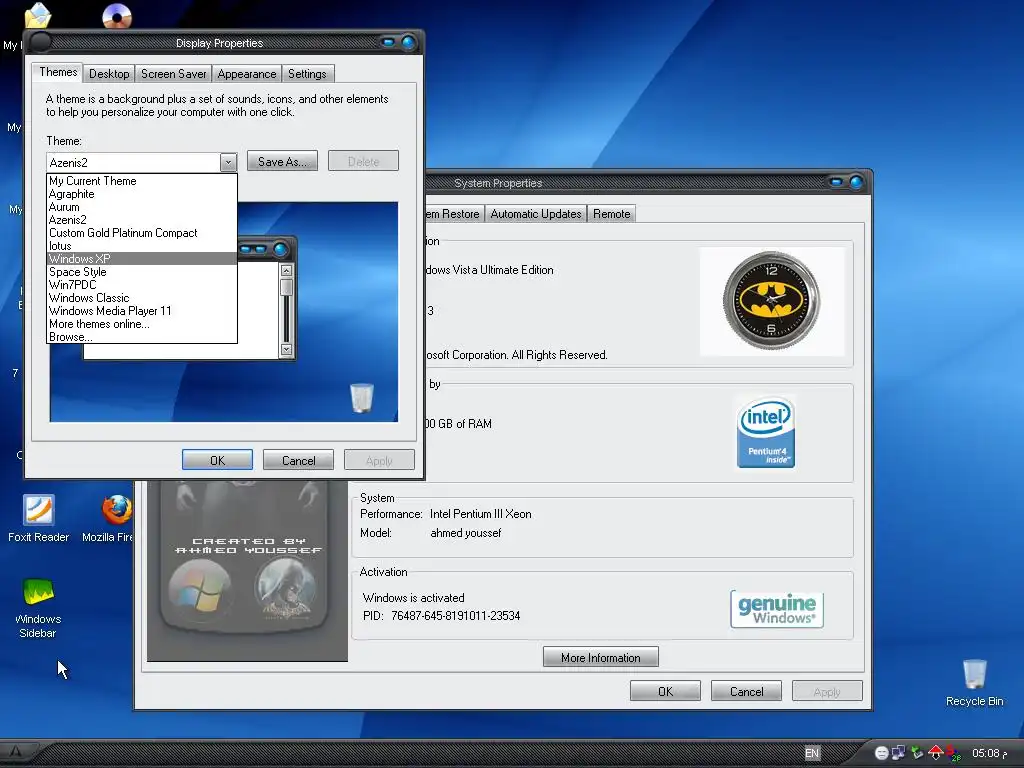Click the recycle bin in the theme preview
This screenshot has height=768, width=1024.
click(x=361, y=397)
